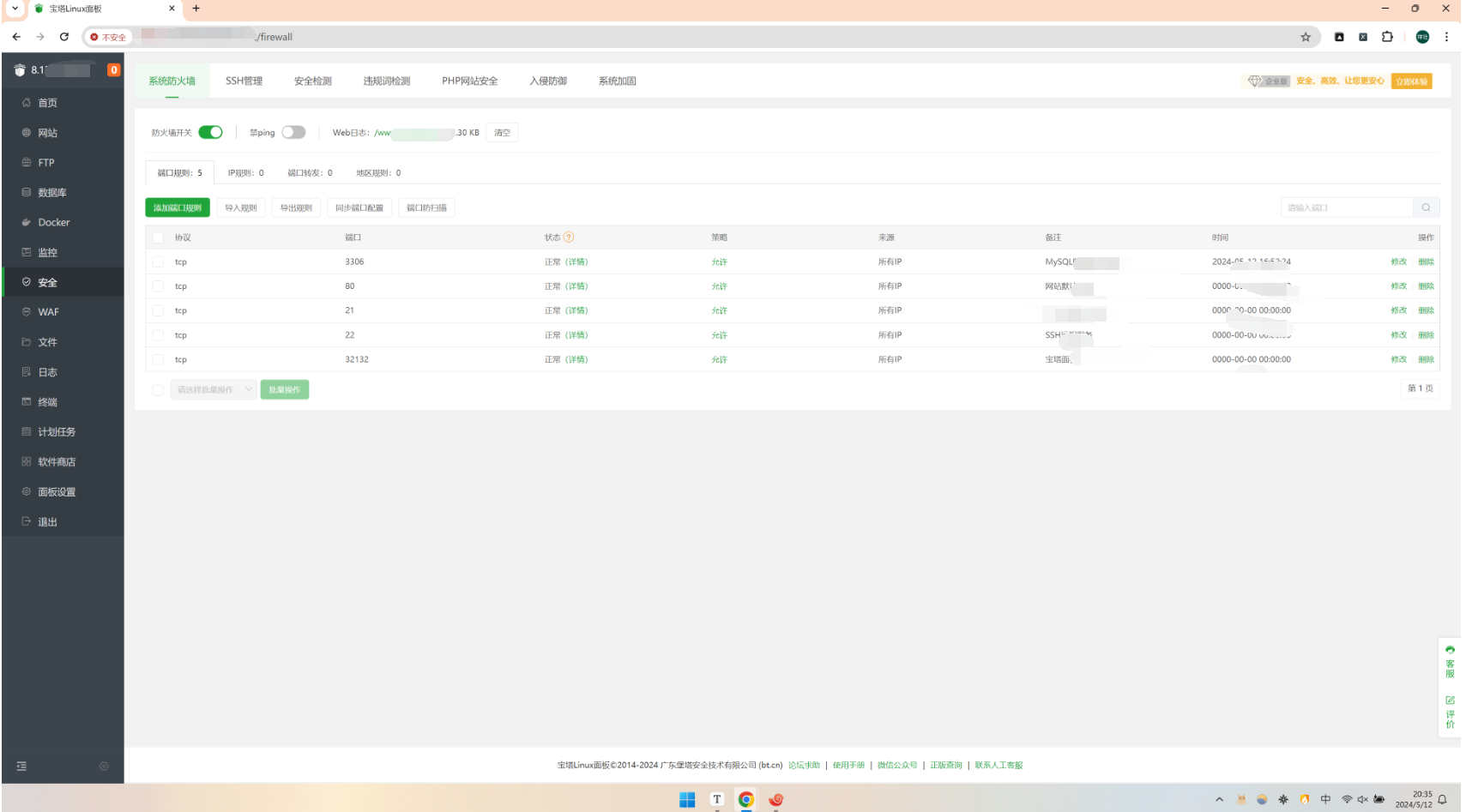Open the 日志 logs sidebar item
The width and height of the screenshot is (1466, 812).
pos(63,372)
